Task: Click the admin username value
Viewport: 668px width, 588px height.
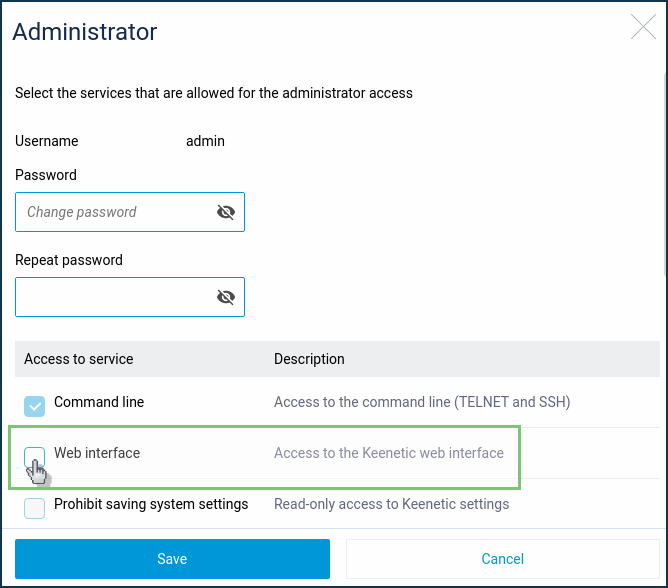Action: pos(205,141)
